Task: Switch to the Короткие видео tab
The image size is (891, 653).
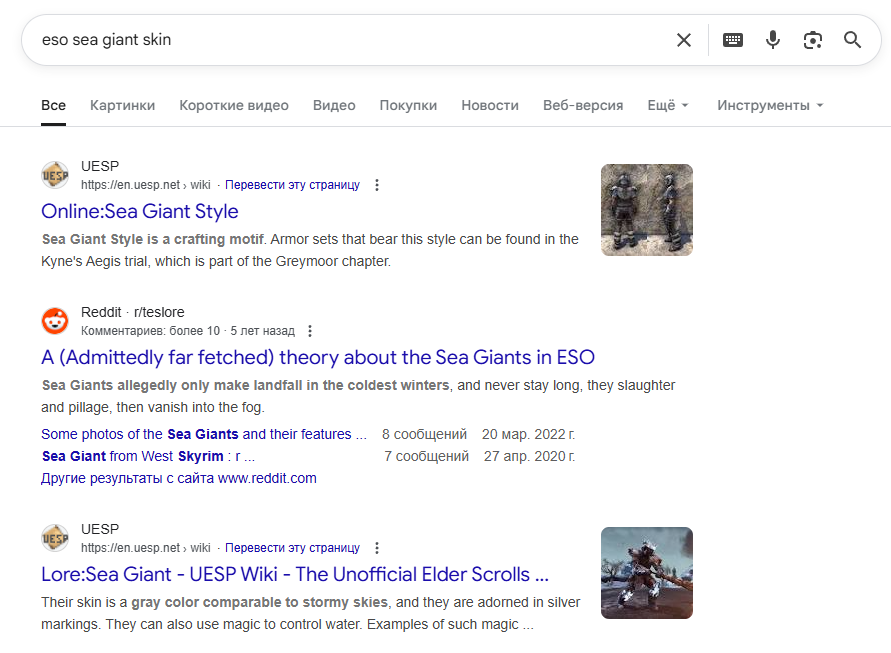Action: tap(234, 105)
